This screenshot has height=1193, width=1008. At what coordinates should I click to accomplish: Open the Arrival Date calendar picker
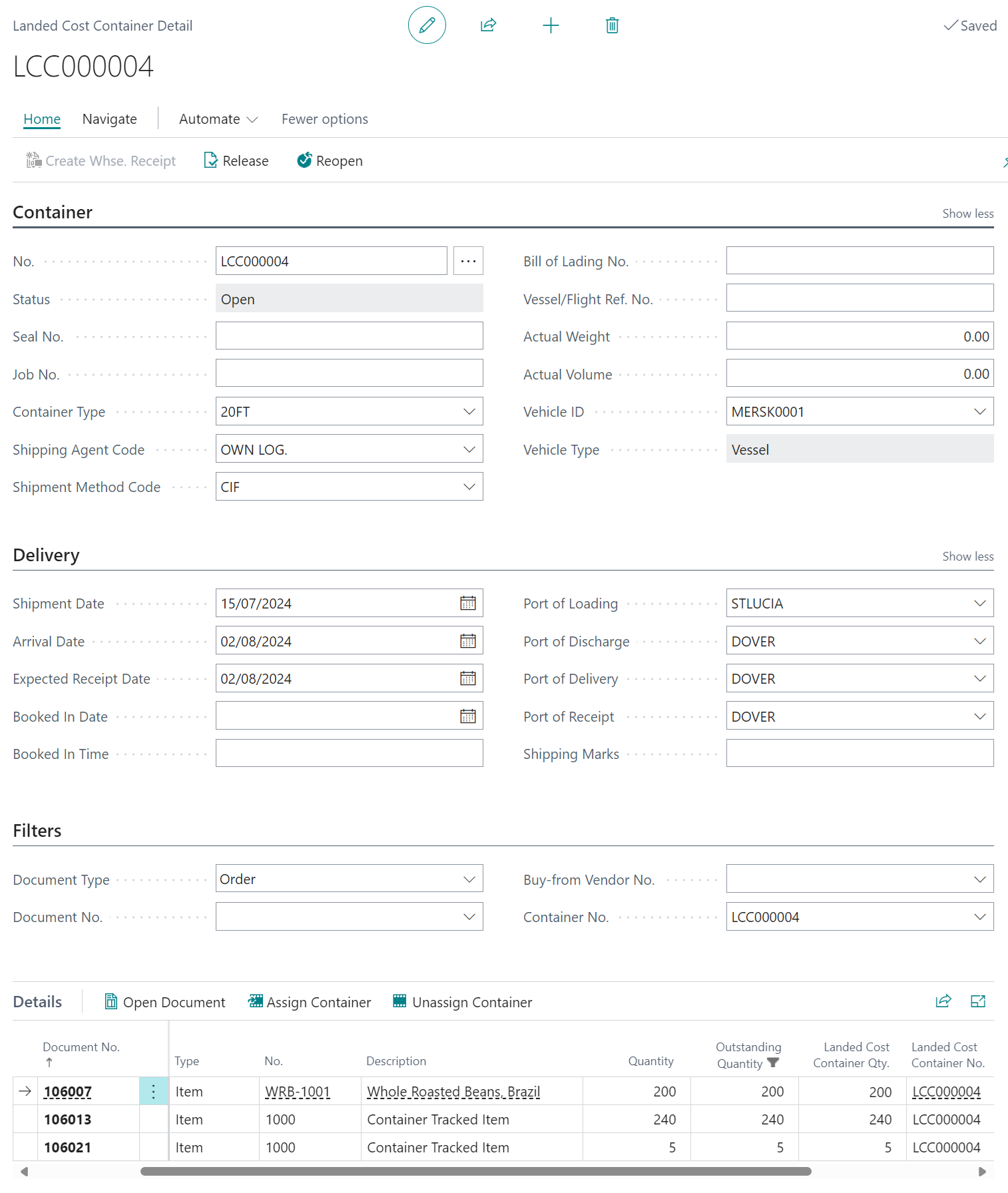click(x=468, y=641)
